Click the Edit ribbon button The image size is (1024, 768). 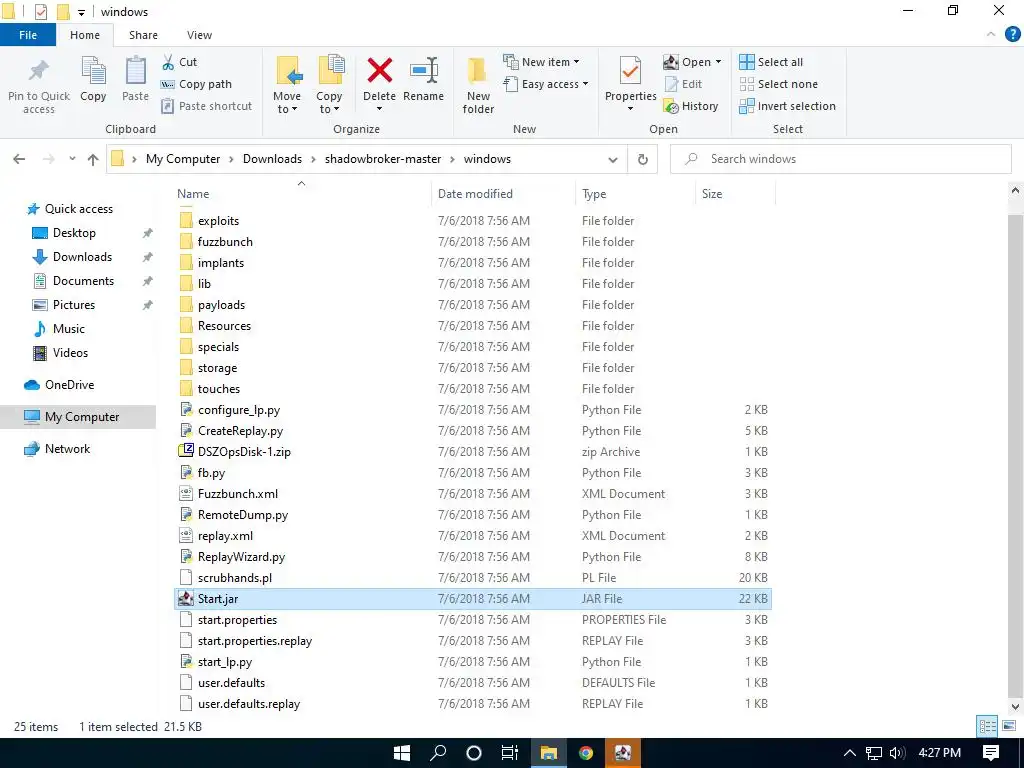click(683, 84)
